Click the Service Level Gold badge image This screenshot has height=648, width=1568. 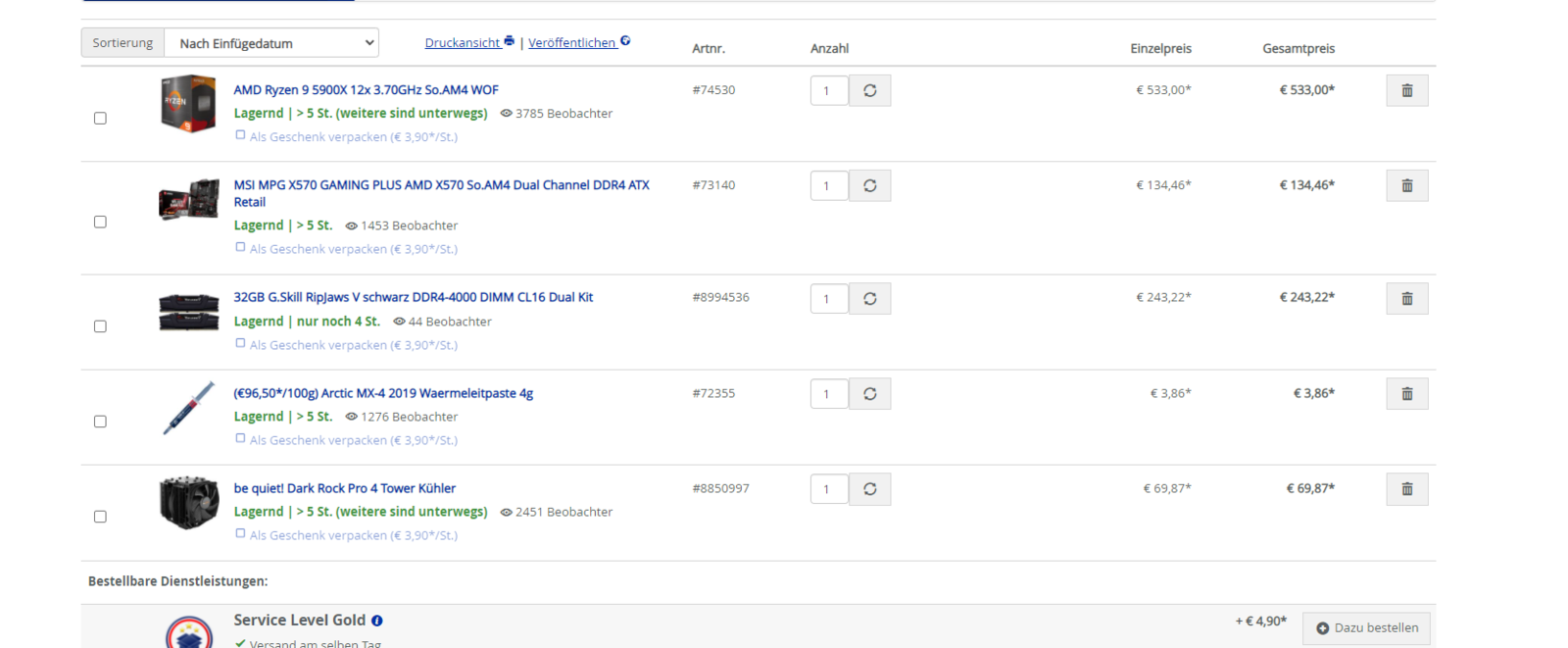[x=189, y=632]
